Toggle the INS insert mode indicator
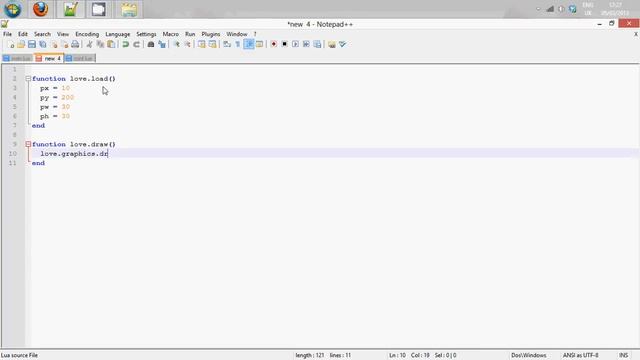 (623, 356)
